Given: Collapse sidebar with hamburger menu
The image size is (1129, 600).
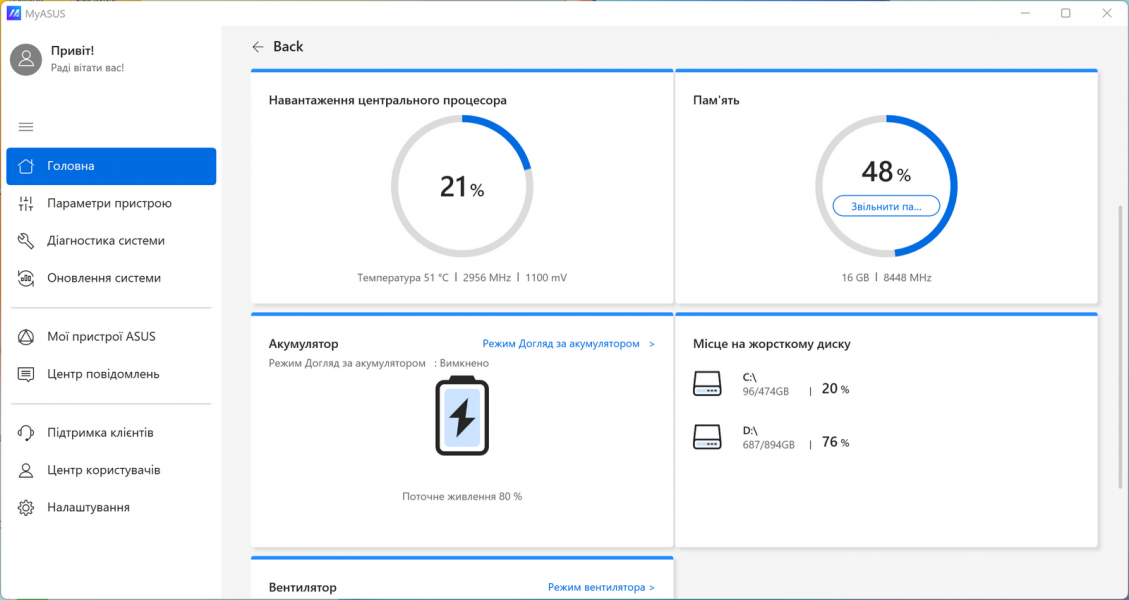Looking at the screenshot, I should point(26,127).
